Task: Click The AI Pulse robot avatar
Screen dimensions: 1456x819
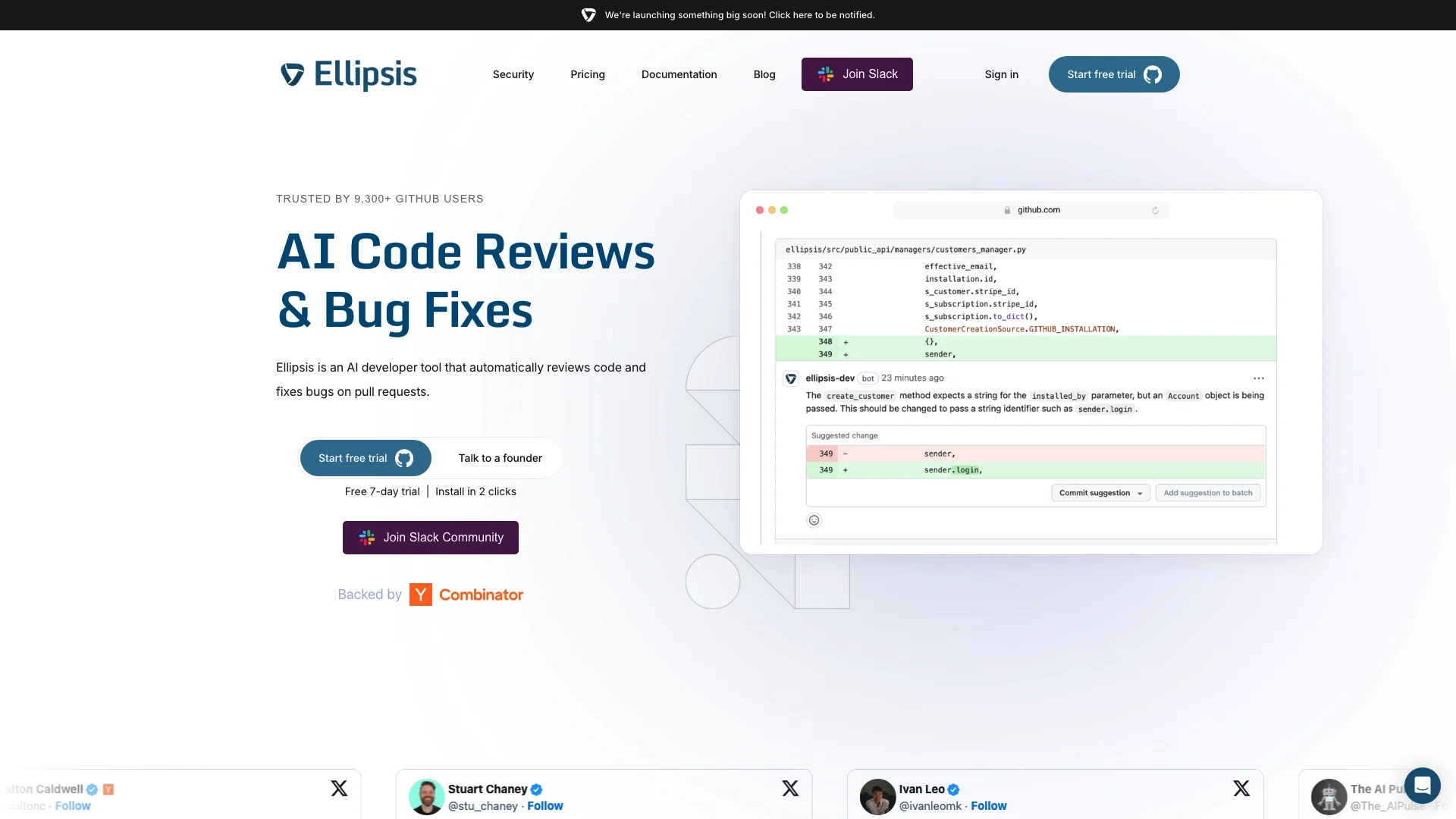Action: click(1329, 797)
